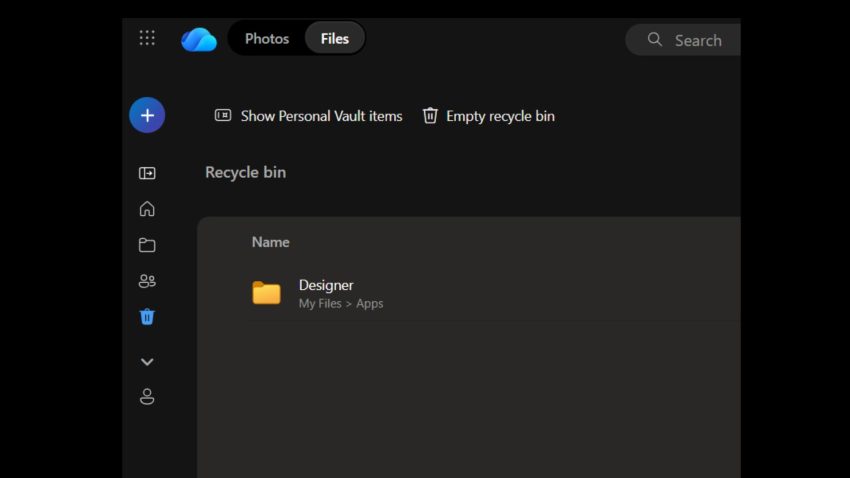Click the Name column header
The image size is (850, 478).
tap(271, 242)
